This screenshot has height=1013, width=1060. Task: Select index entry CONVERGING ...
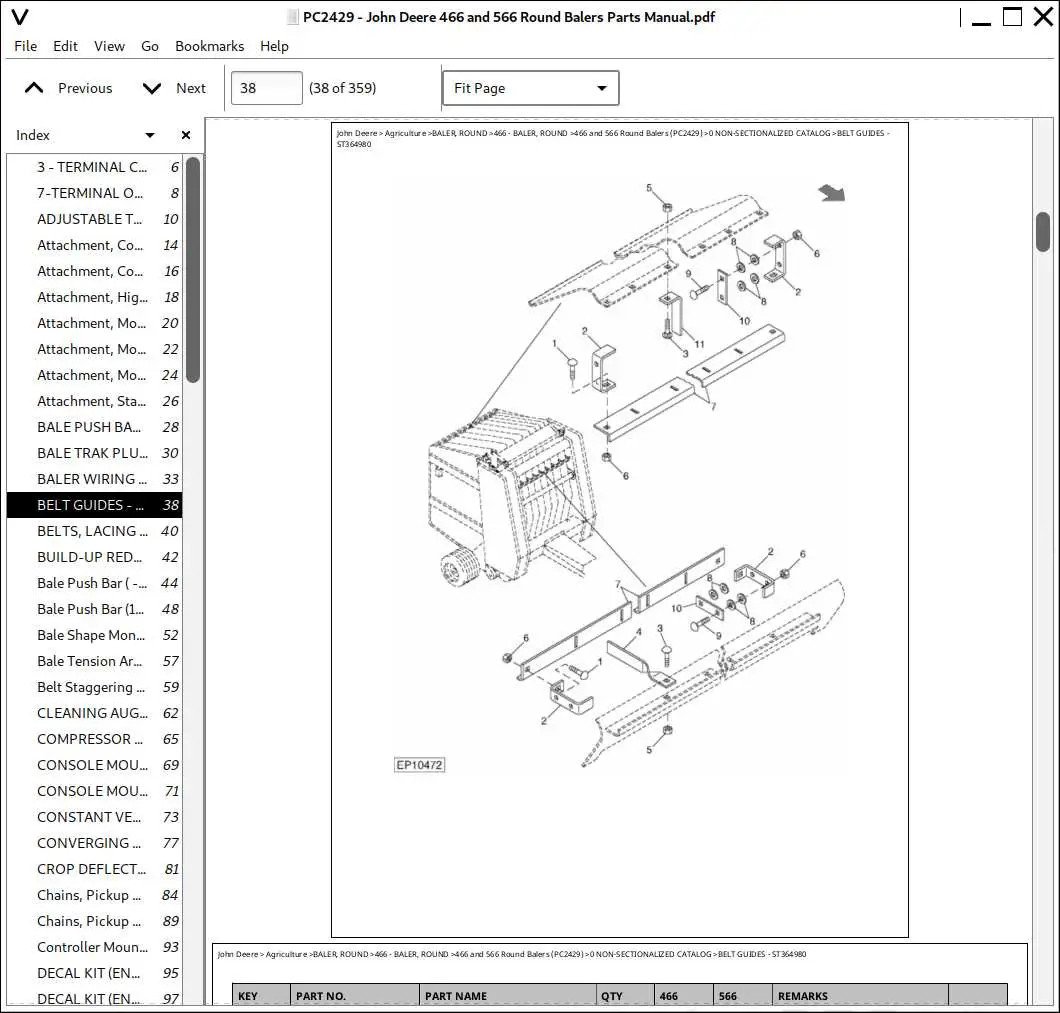click(x=95, y=843)
